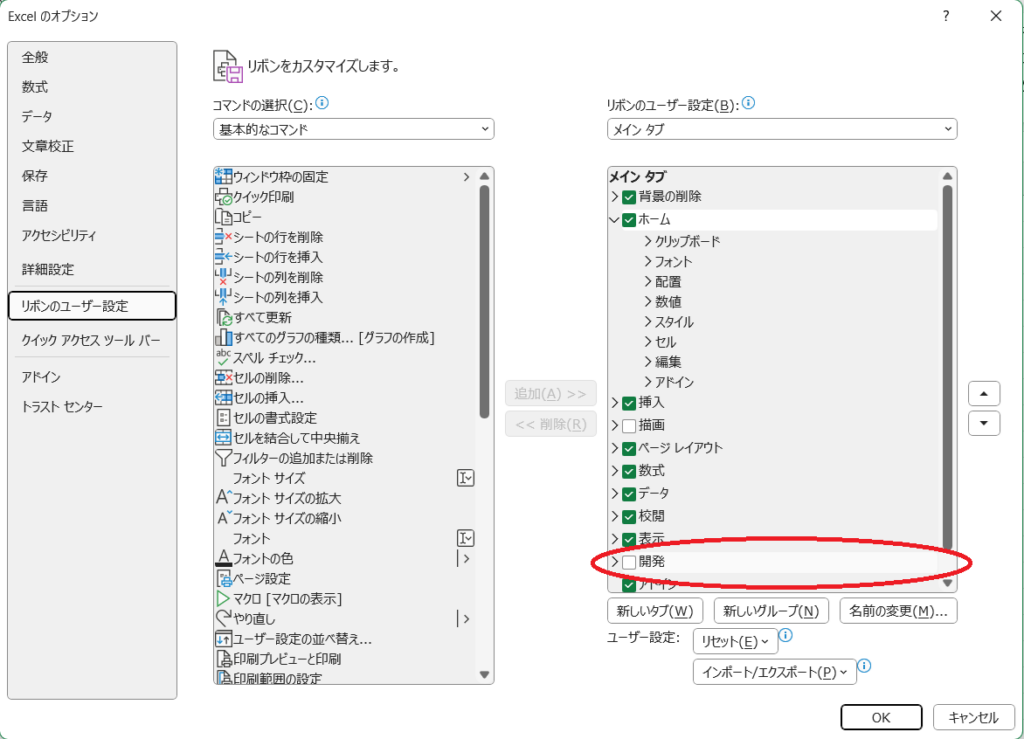Click the command list scrollbar down arrow

484,675
